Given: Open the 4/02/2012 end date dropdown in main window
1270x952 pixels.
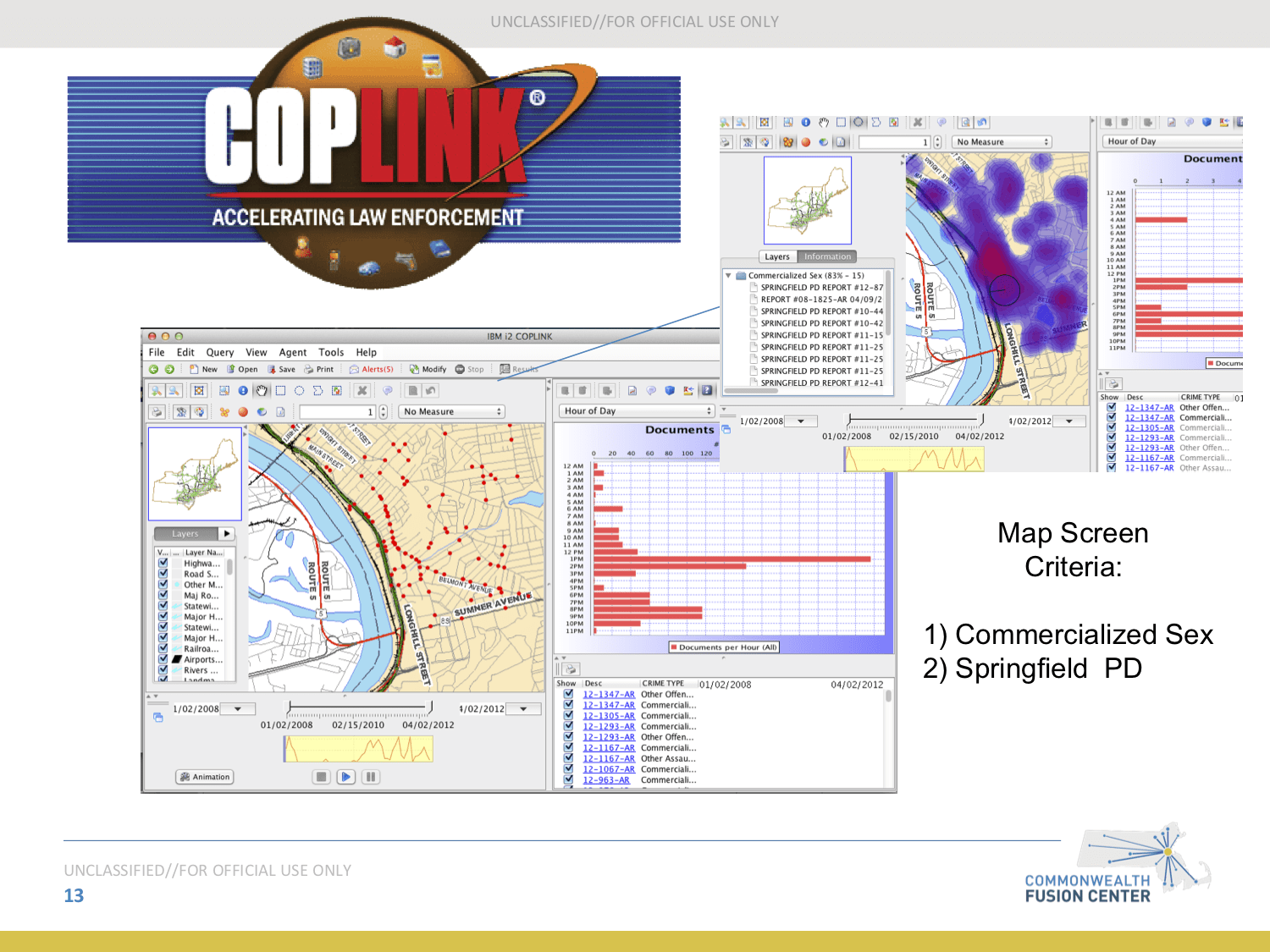Looking at the screenshot, I should (523, 709).
